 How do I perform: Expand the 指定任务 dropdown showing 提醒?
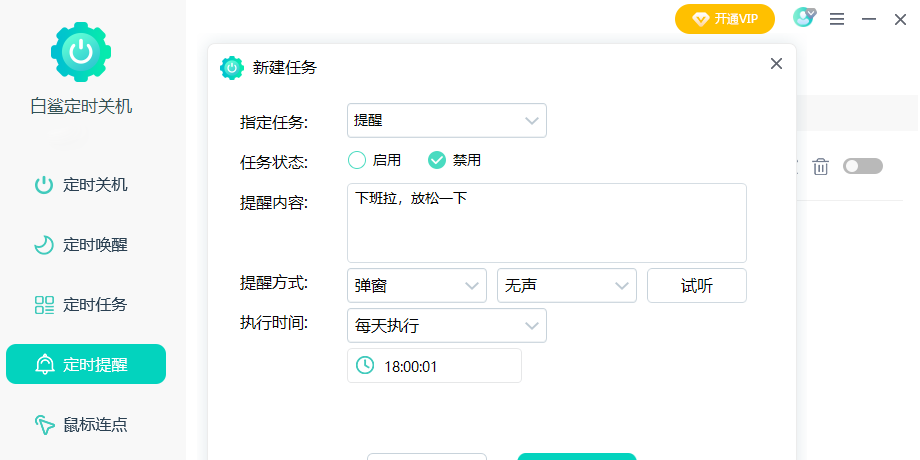[x=446, y=121]
